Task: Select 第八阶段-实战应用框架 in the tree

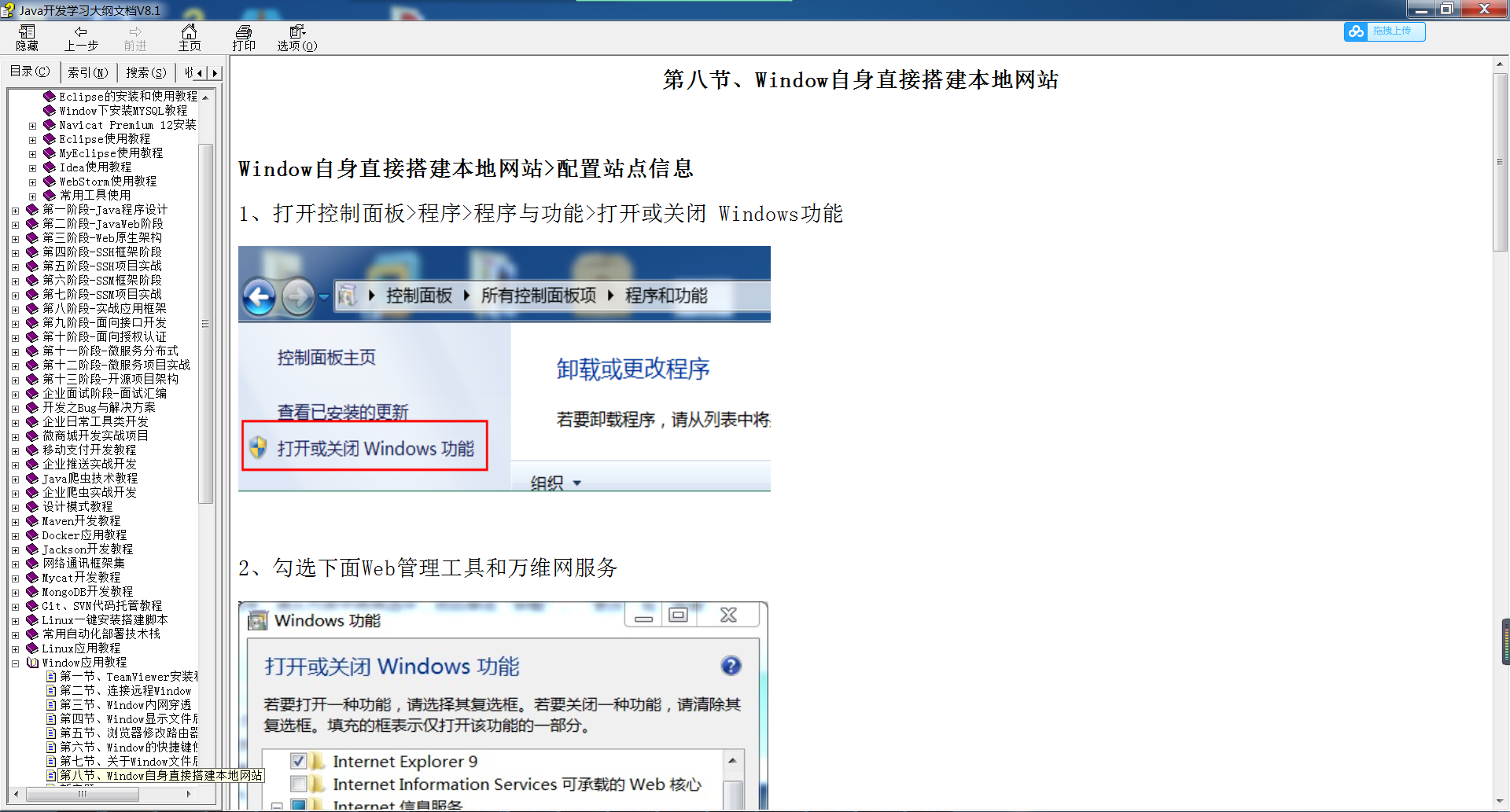Action: (x=105, y=308)
